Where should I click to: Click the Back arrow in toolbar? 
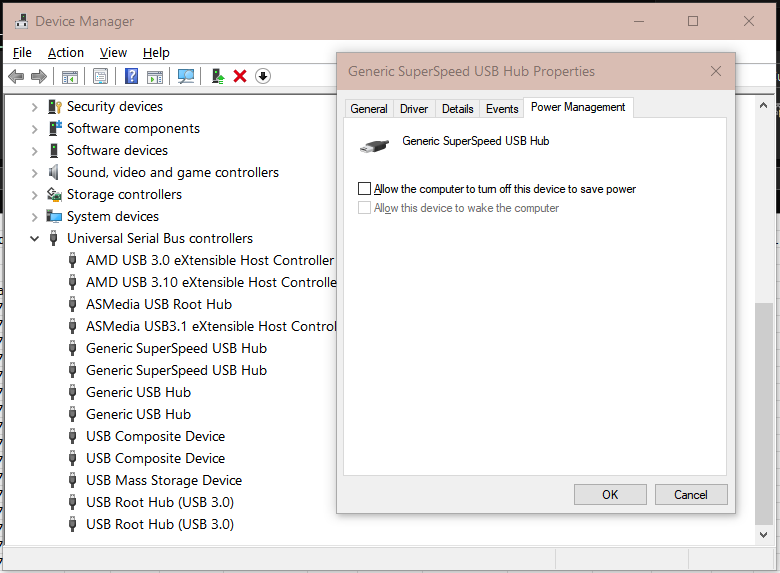tap(16, 76)
